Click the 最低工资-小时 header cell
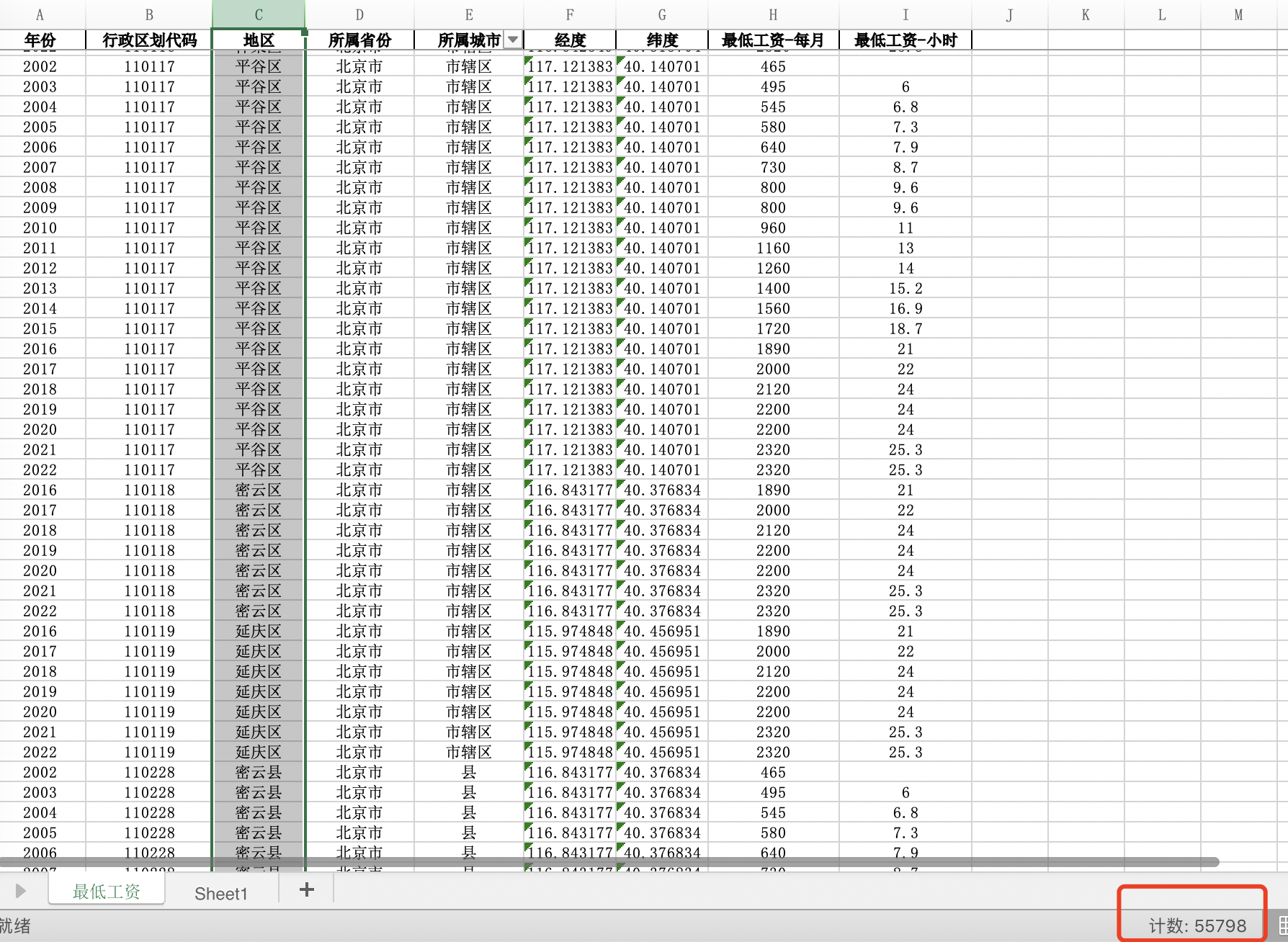The width and height of the screenshot is (1288, 942). [905, 40]
